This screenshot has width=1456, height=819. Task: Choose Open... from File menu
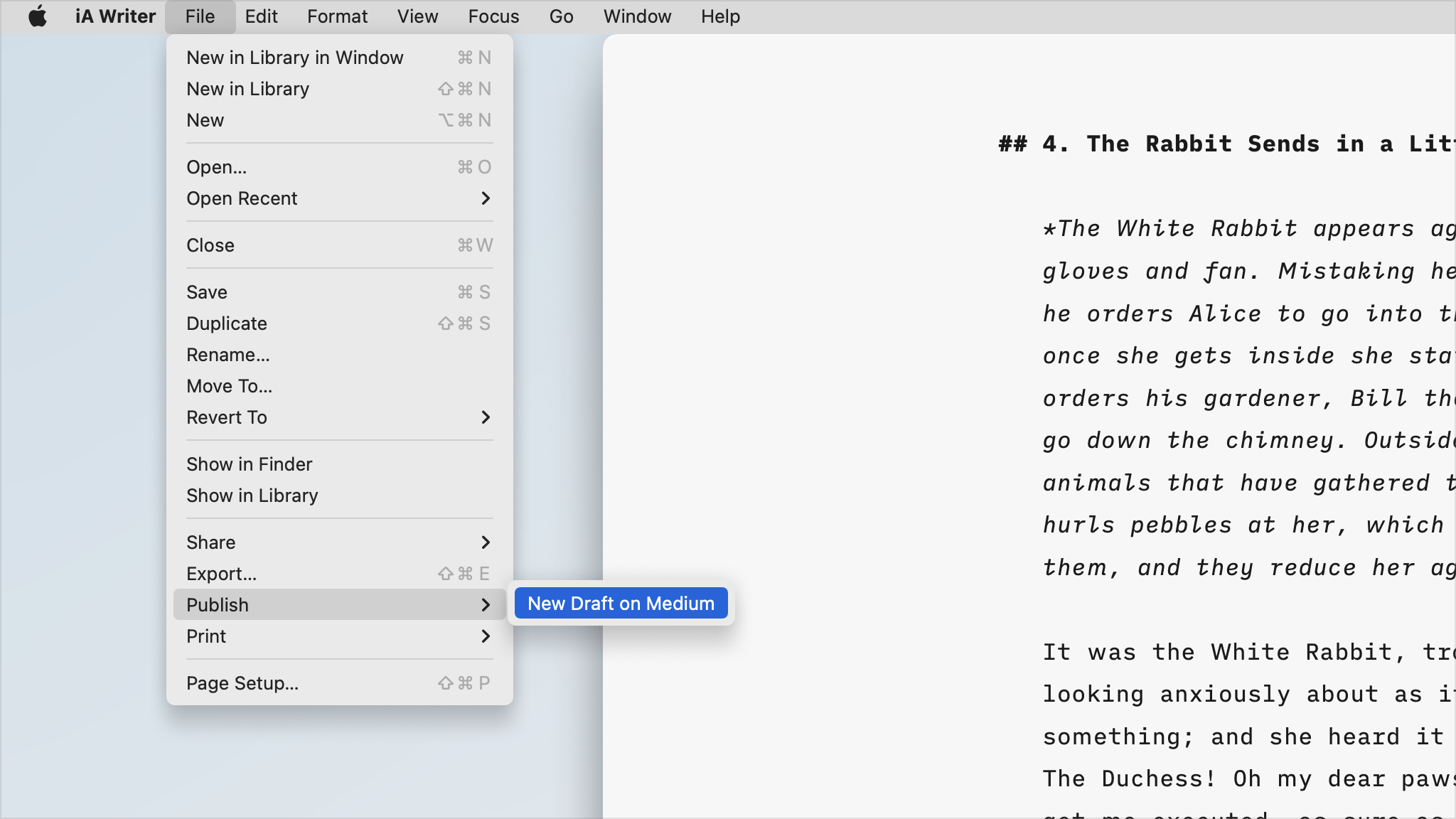[x=339, y=167]
